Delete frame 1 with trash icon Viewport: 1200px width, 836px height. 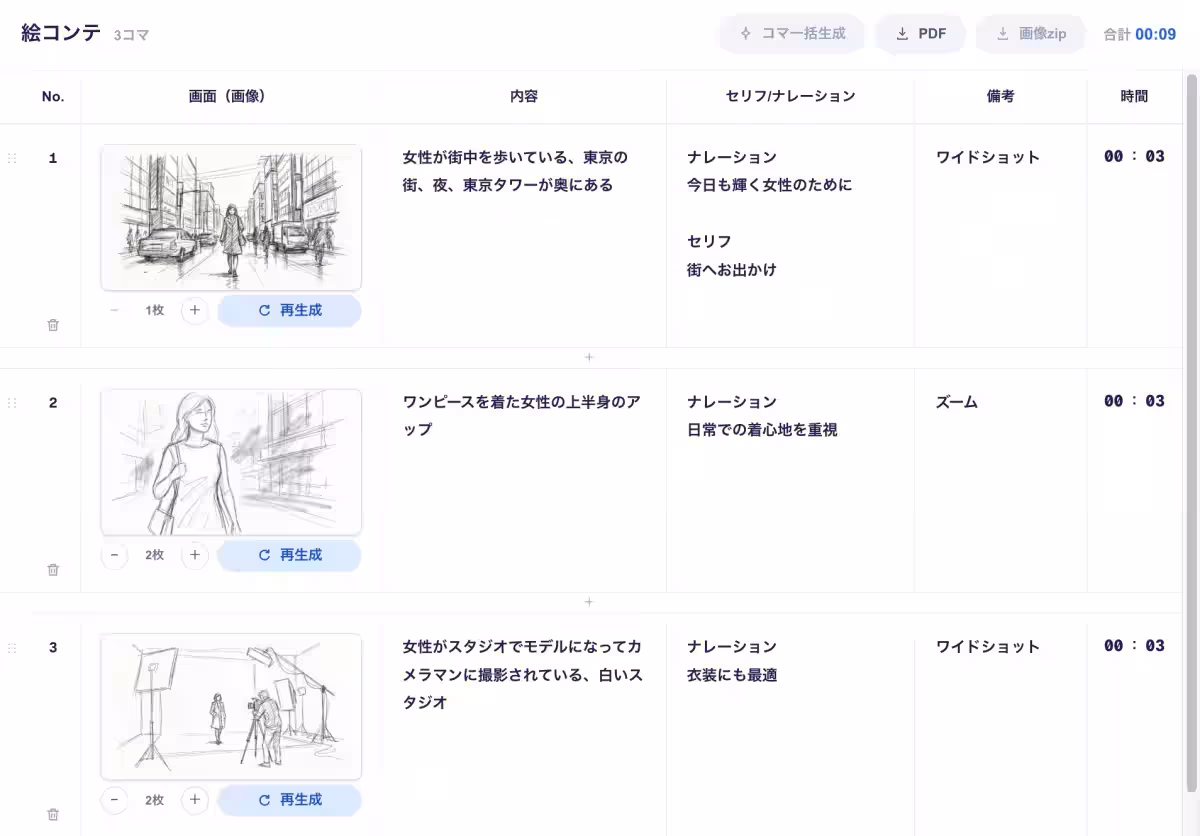pos(53,325)
